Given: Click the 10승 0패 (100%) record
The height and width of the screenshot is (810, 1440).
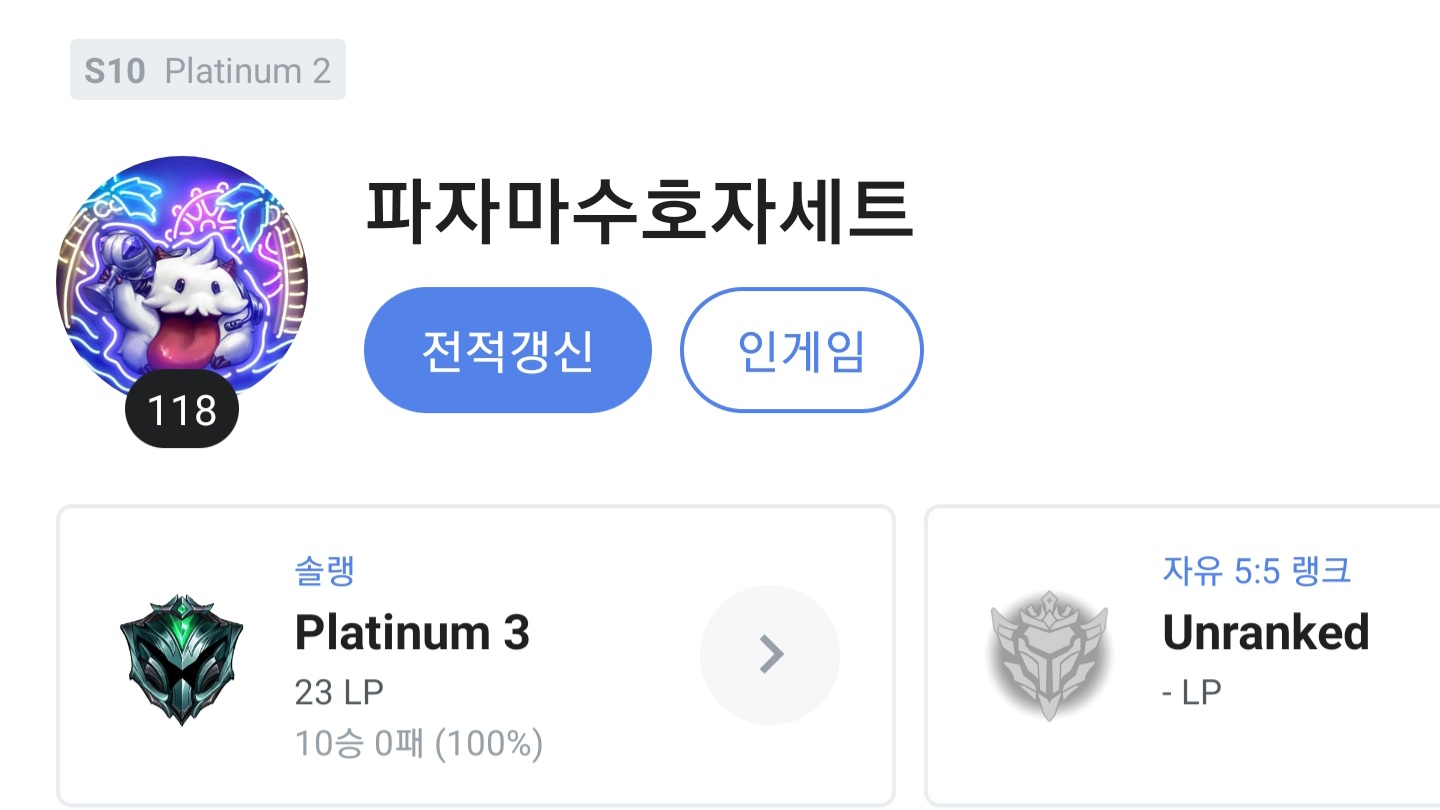Looking at the screenshot, I should [419, 744].
